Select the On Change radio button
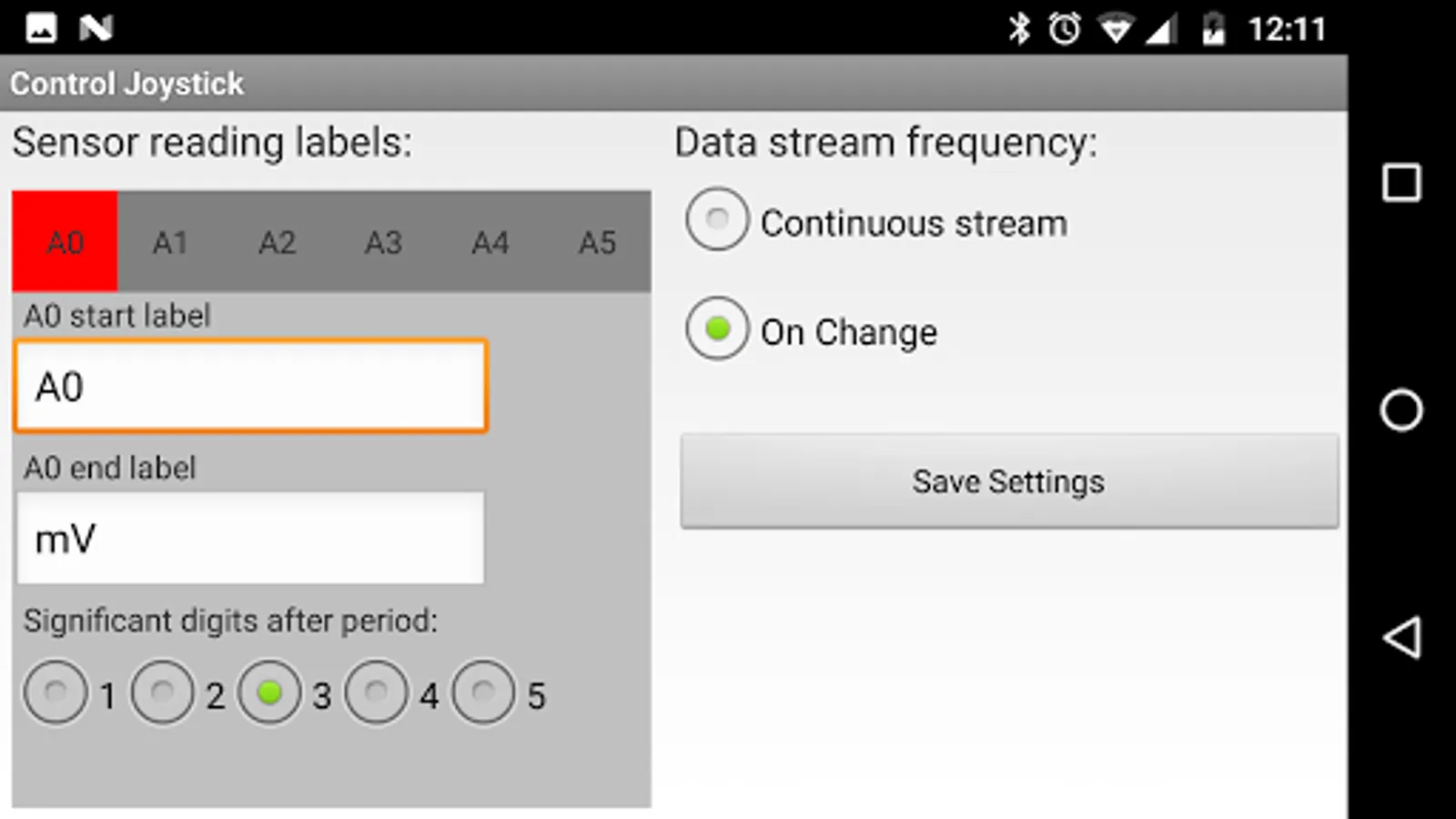 [718, 329]
